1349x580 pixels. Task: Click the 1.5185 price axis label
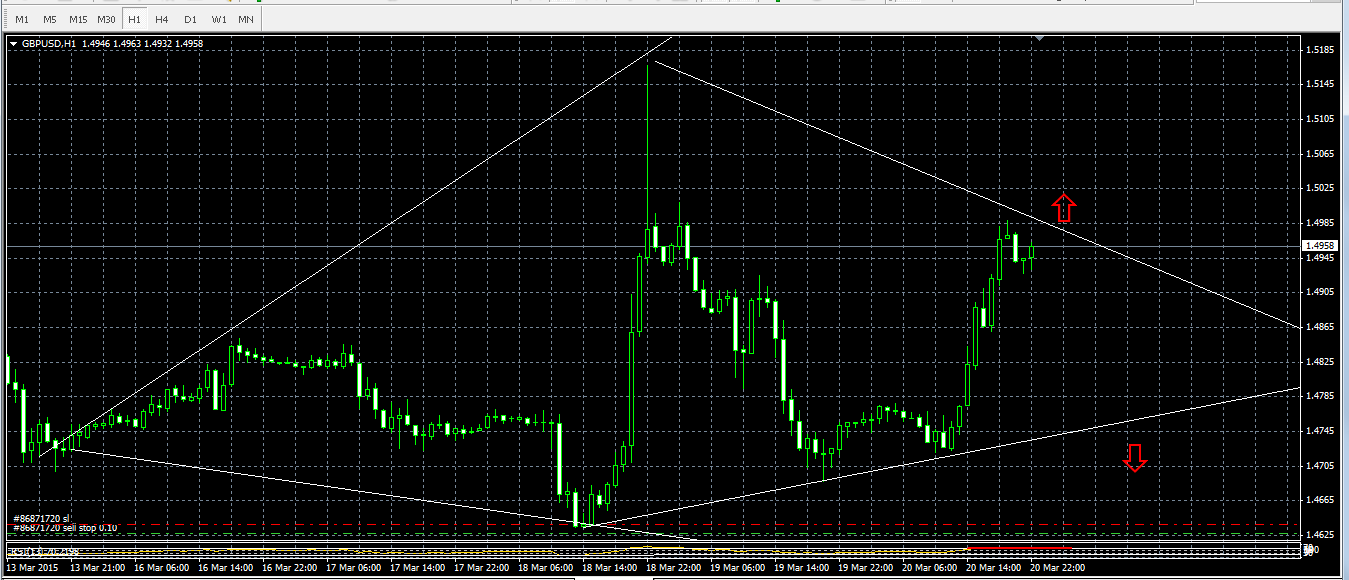(x=1320, y=50)
